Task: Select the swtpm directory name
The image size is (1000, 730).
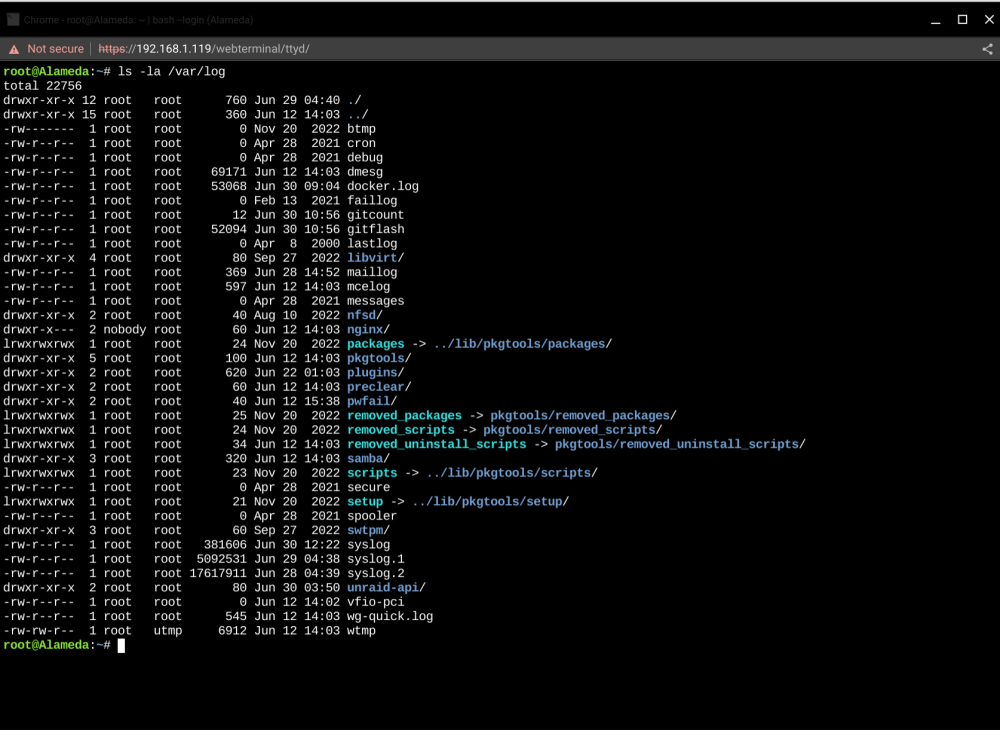Action: [x=365, y=530]
